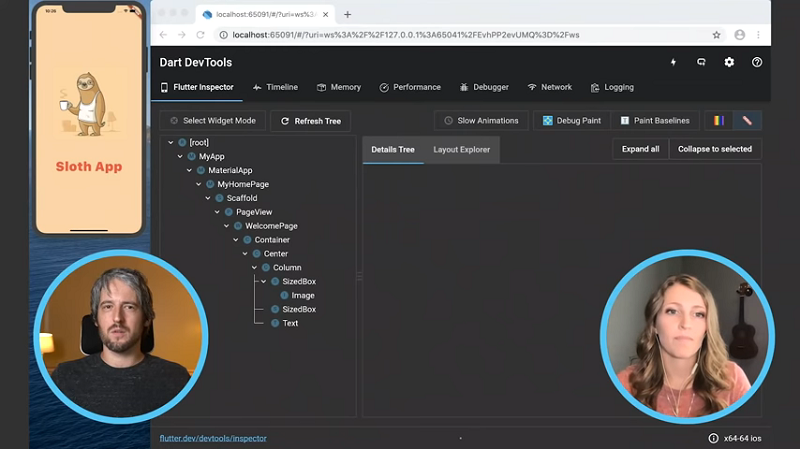Toggle the invert oversized images button
The image size is (800, 449).
tap(747, 120)
